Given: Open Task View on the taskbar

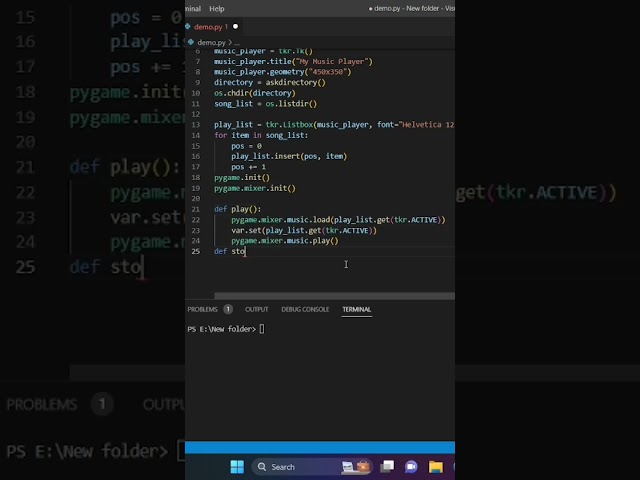Looking at the screenshot, I should click(x=387, y=466).
